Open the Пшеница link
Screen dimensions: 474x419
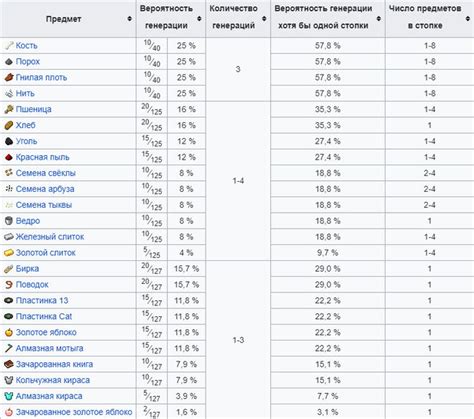pyautogui.click(x=34, y=109)
